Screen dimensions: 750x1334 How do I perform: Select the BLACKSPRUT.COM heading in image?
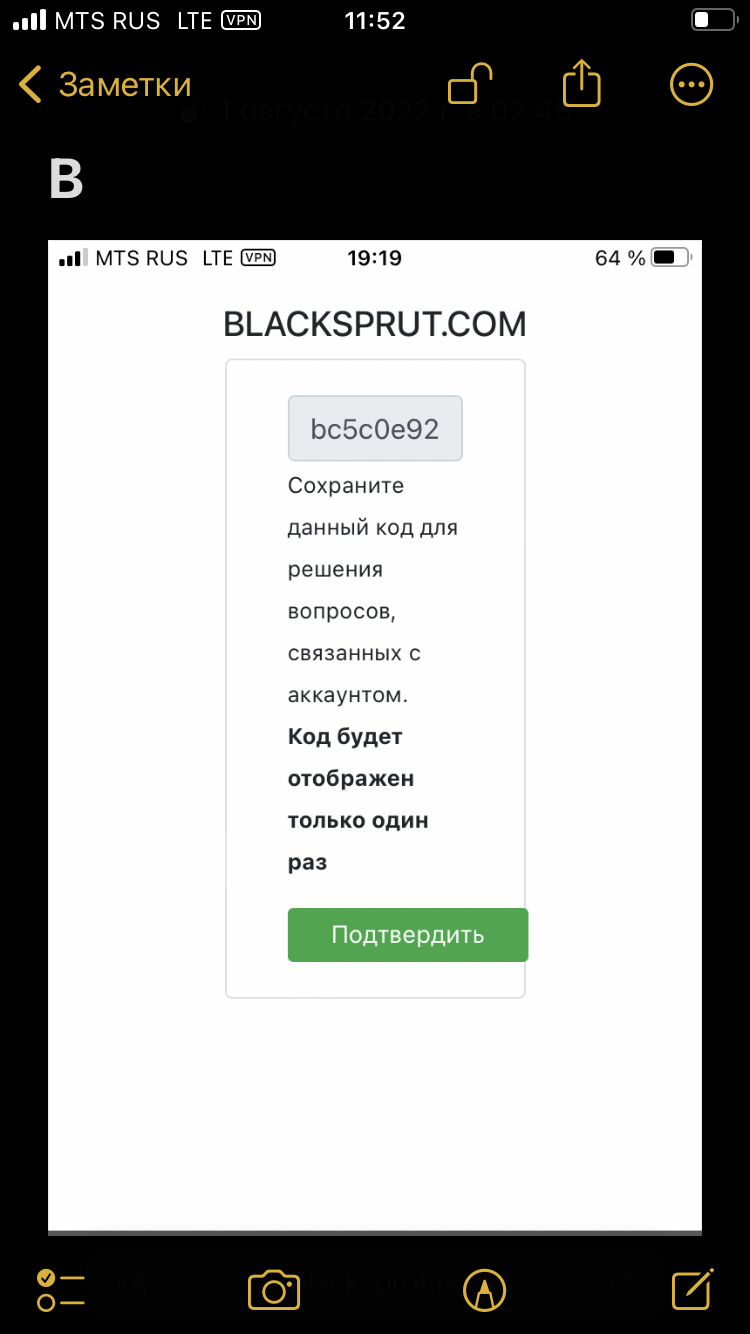click(375, 325)
